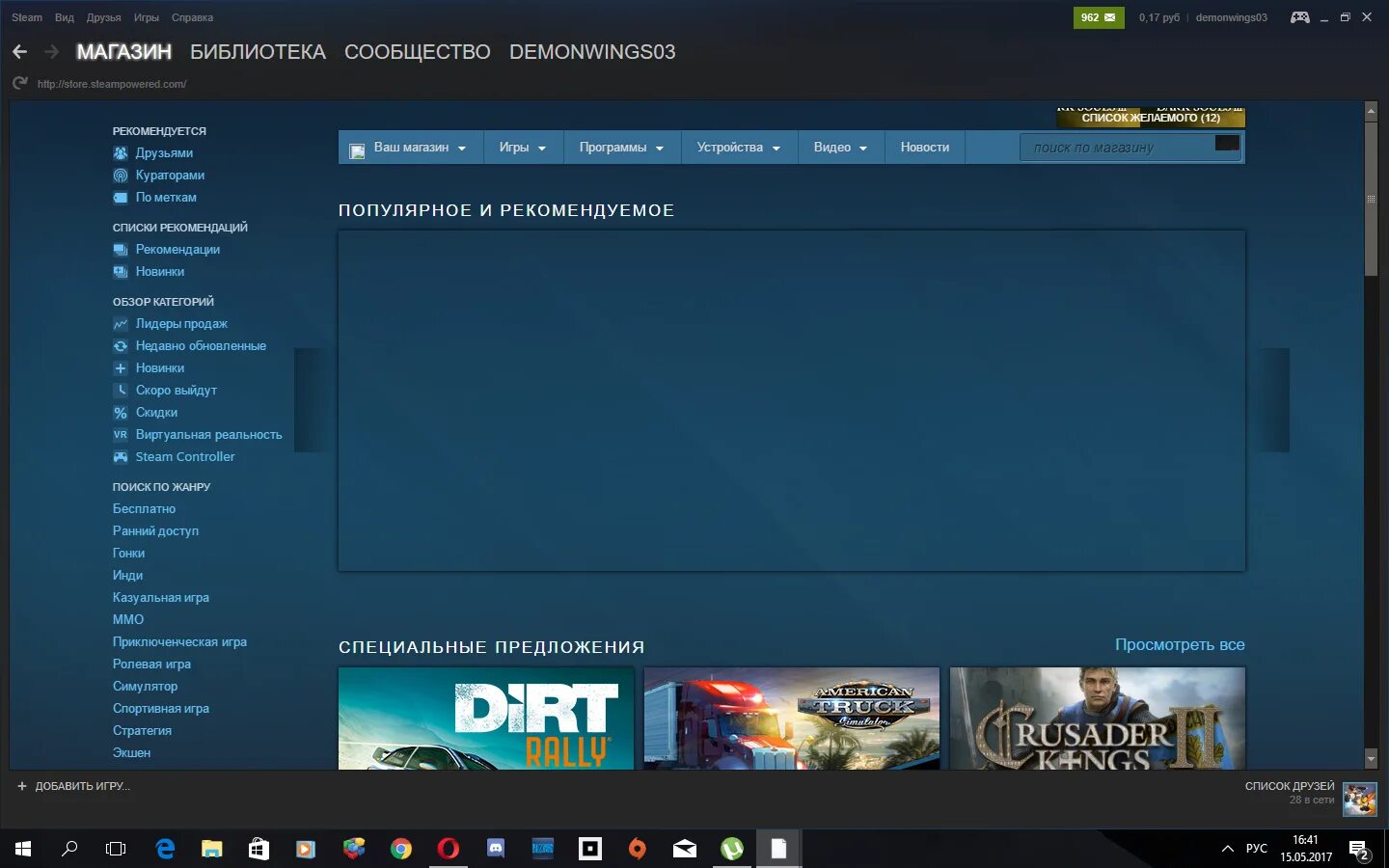Open the Инди genre link
This screenshot has height=868, width=1389.
tap(128, 576)
